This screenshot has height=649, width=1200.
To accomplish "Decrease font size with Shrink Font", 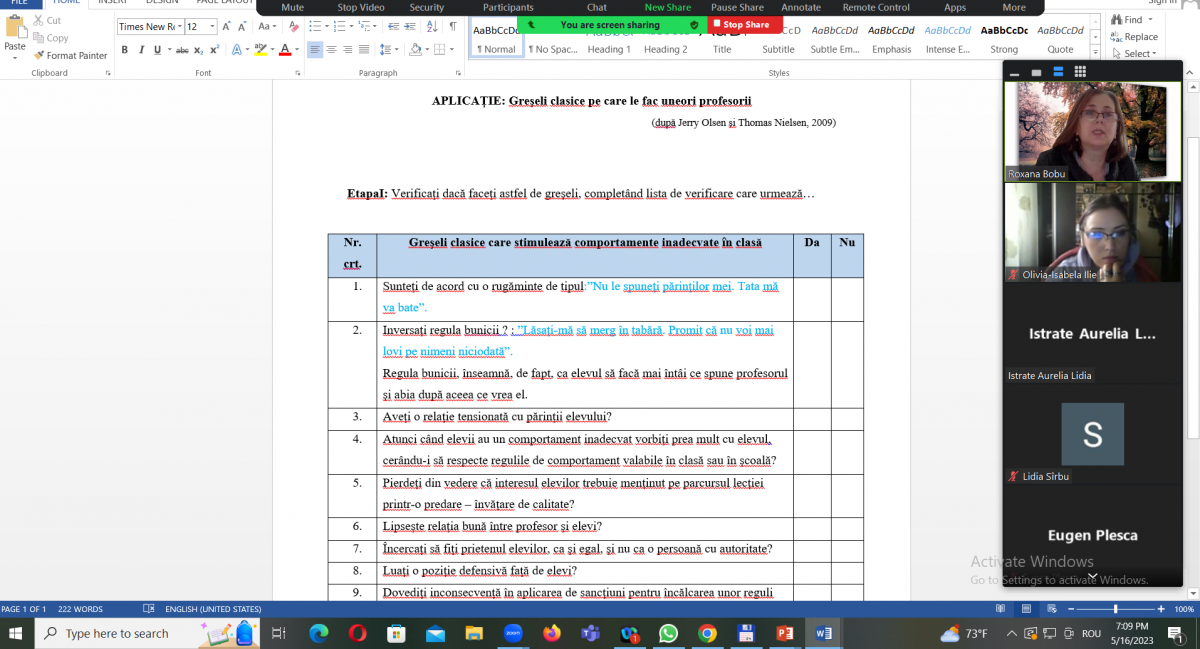I will [243, 27].
